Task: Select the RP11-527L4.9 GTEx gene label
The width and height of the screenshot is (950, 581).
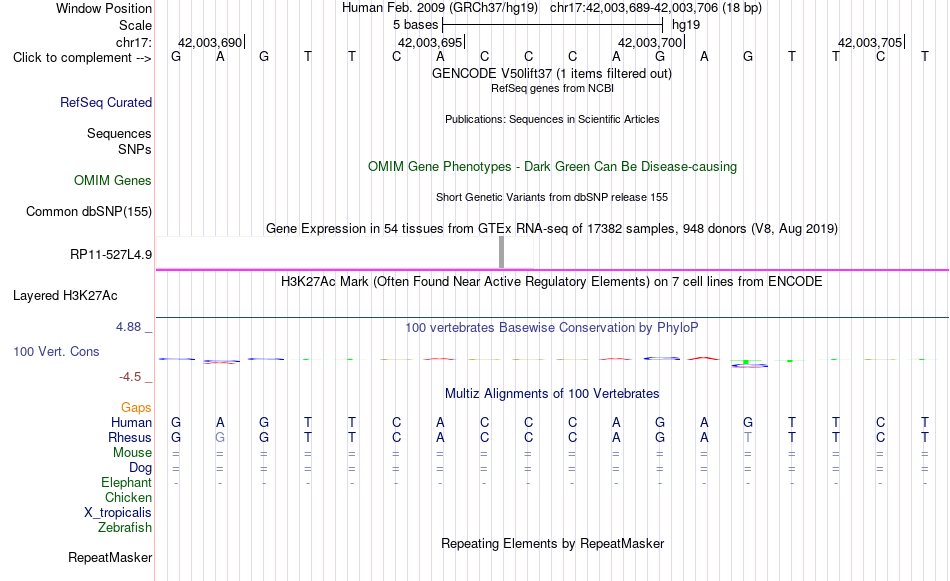Action: pos(111,254)
